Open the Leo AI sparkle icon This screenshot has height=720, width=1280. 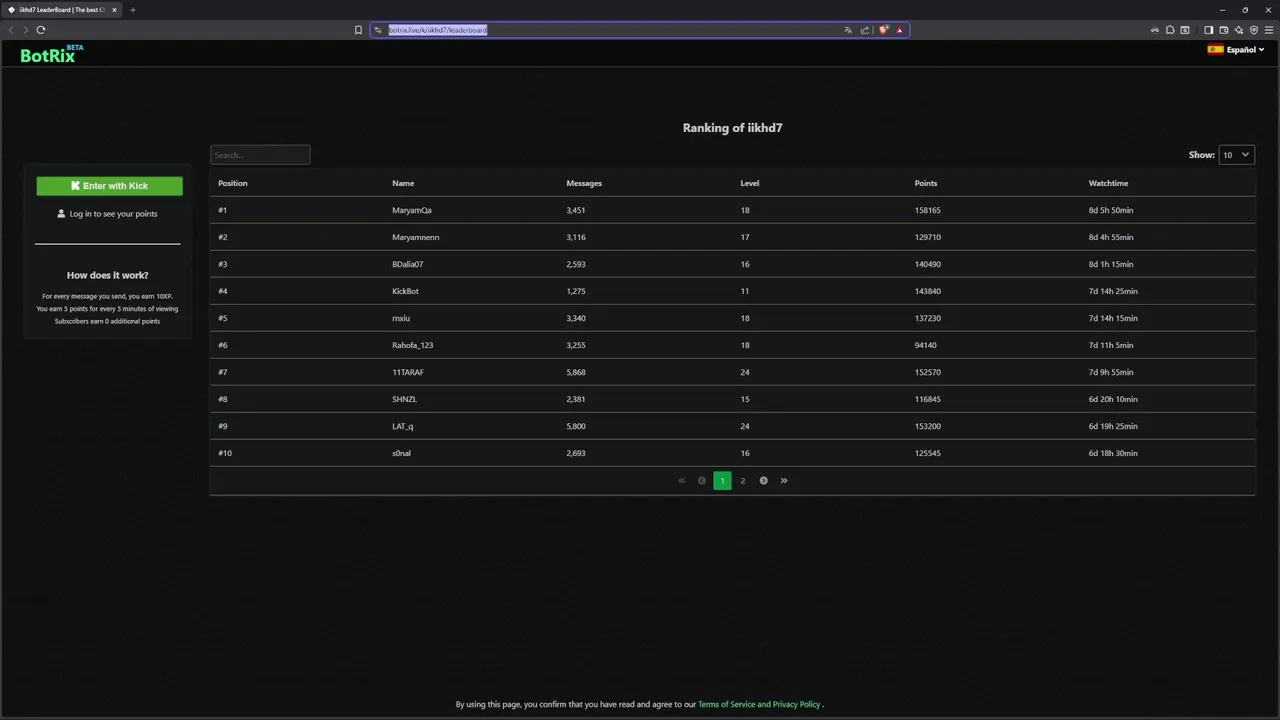click(x=1239, y=30)
